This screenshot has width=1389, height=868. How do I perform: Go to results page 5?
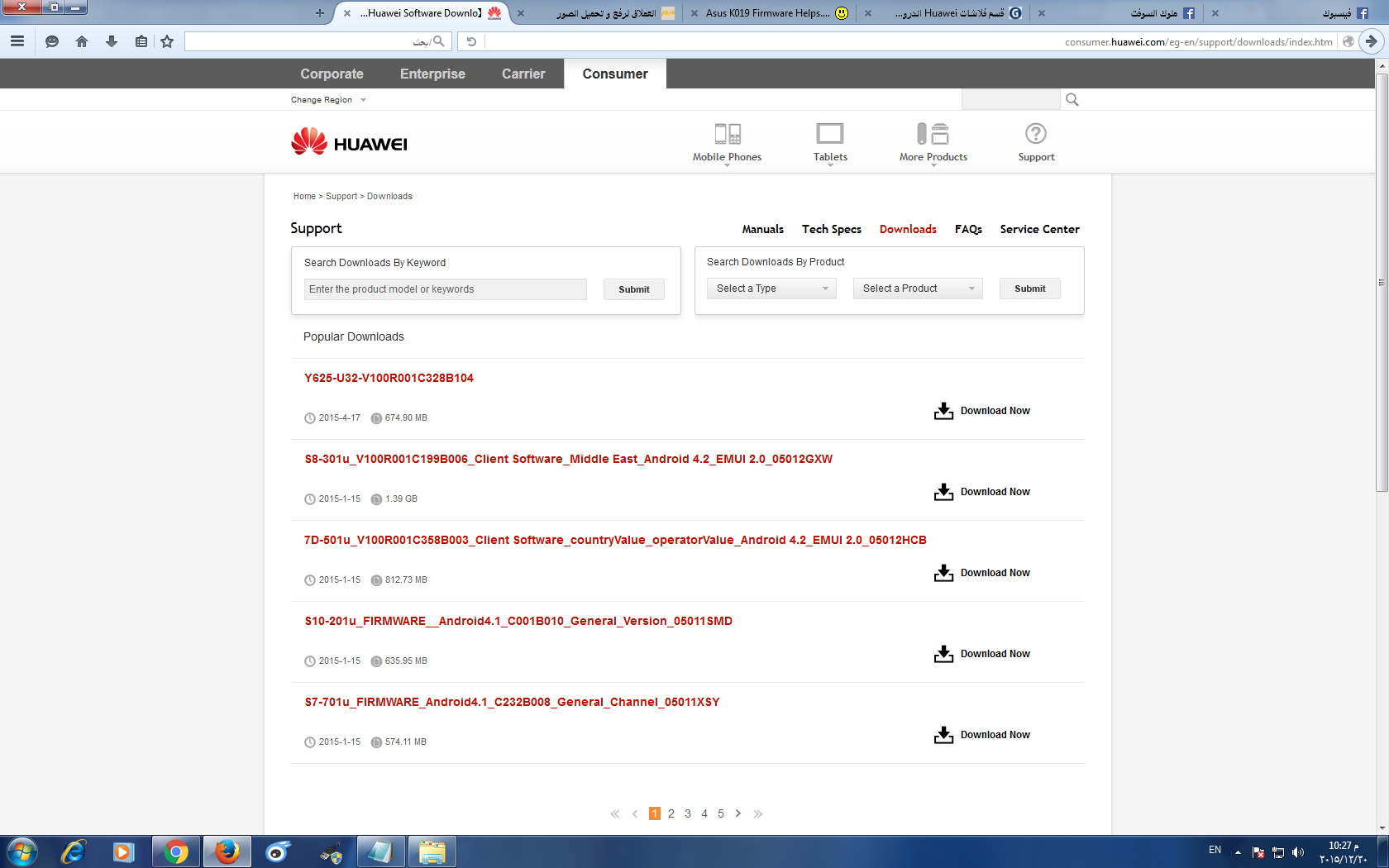(721, 813)
